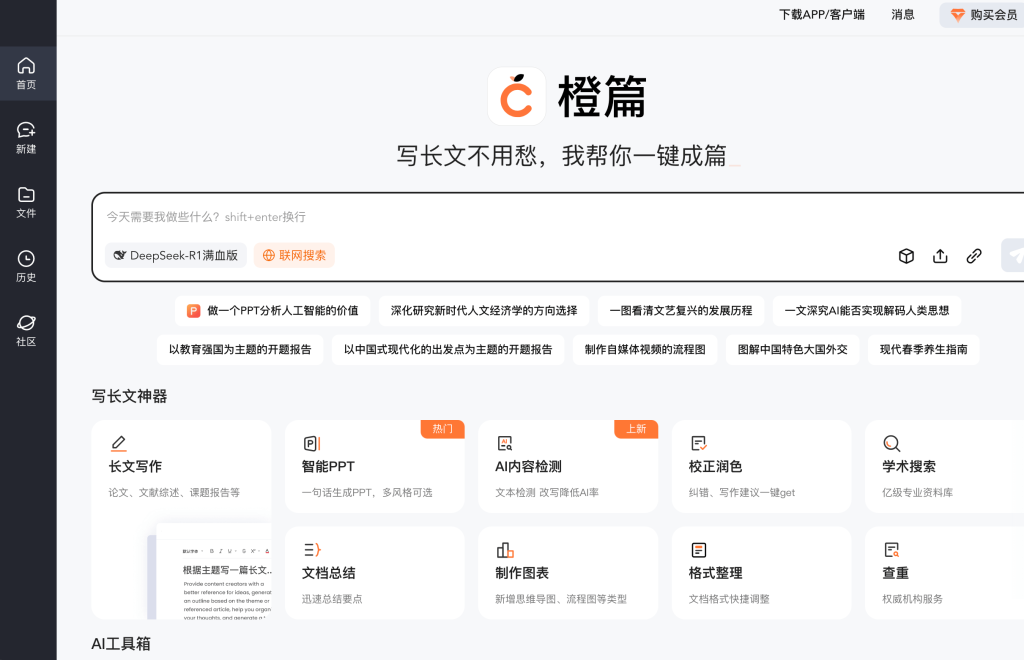
Task: Open the 历史 history clock icon
Action: 26,259
